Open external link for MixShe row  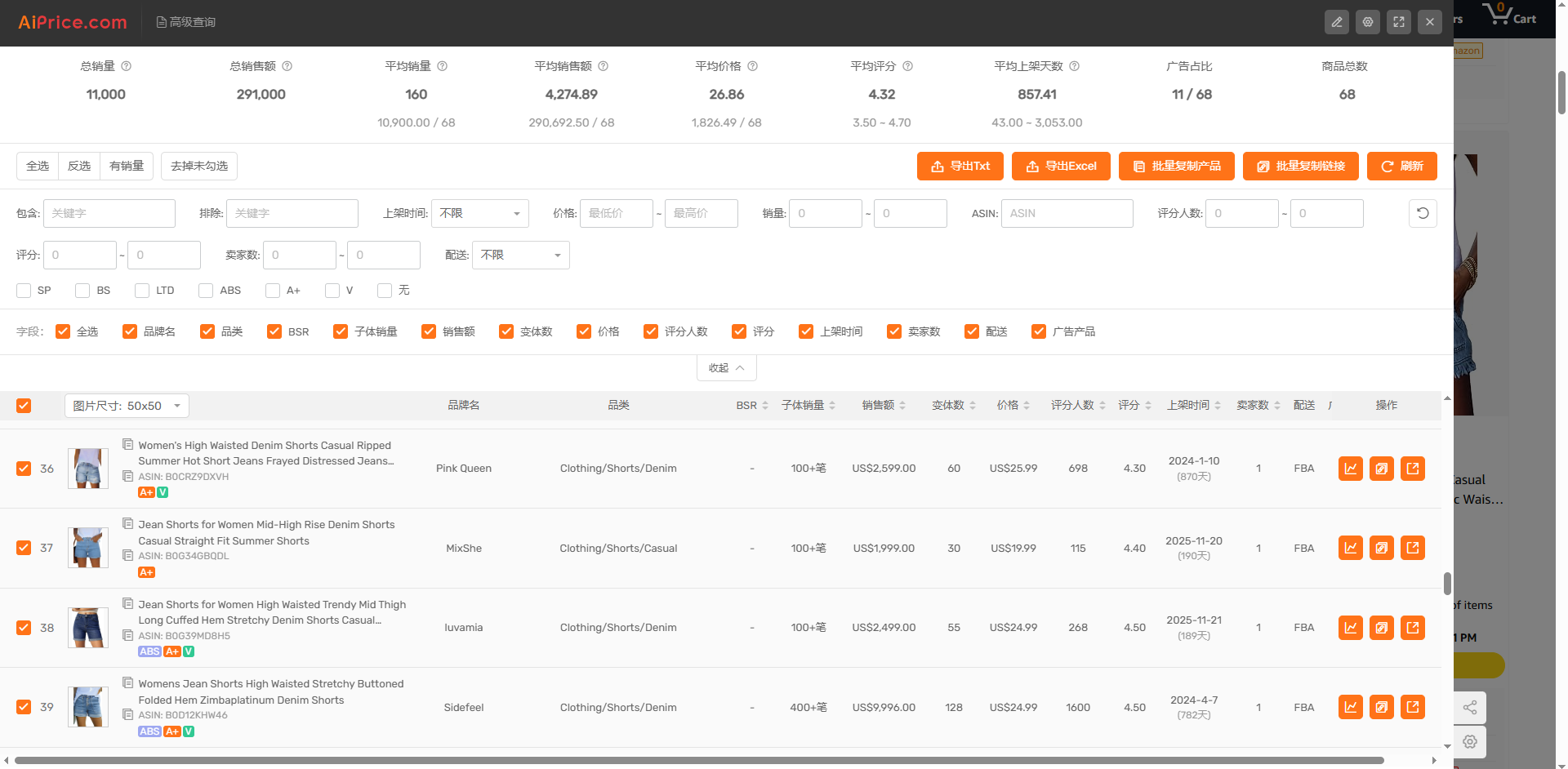[1413, 548]
